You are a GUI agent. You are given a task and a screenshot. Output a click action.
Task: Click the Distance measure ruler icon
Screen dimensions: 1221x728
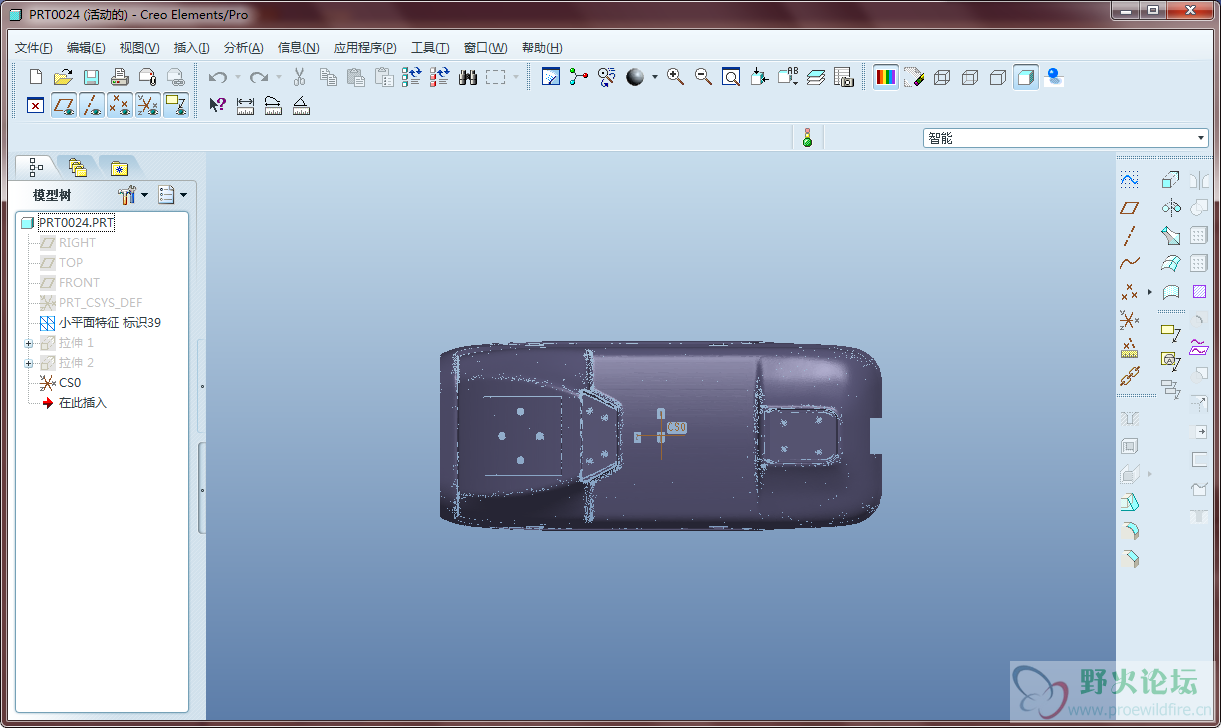click(246, 105)
